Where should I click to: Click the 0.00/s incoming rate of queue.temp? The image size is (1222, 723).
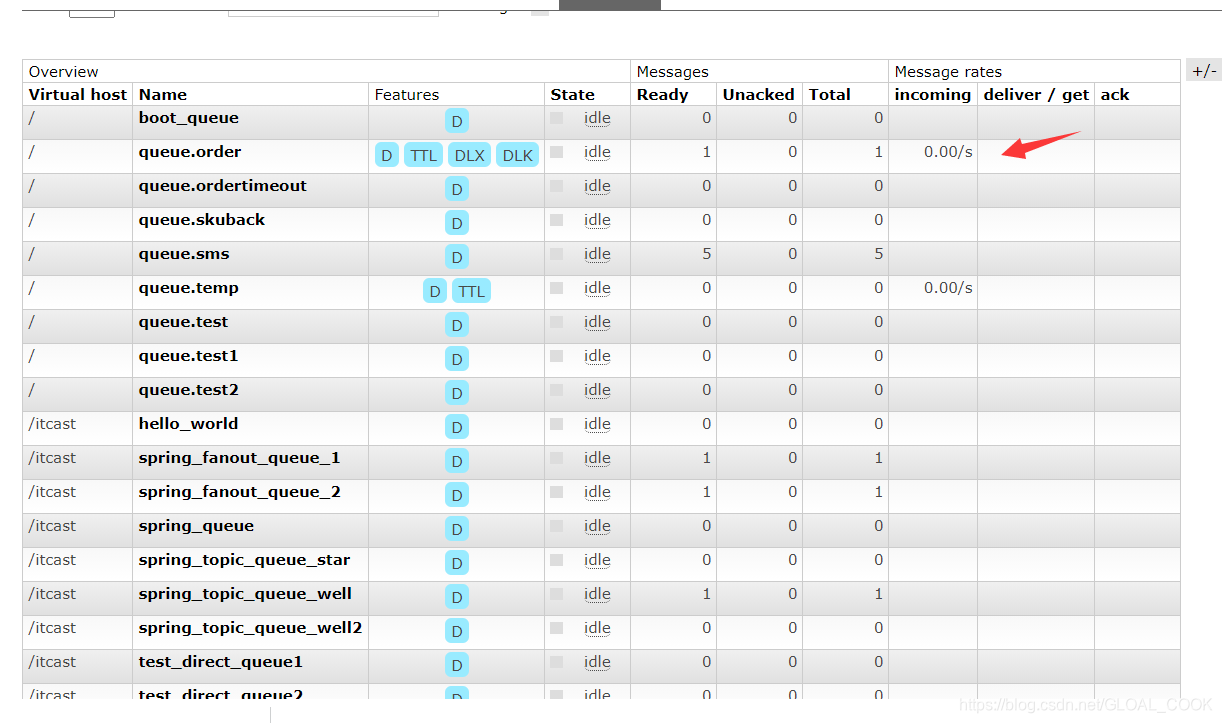coord(948,288)
